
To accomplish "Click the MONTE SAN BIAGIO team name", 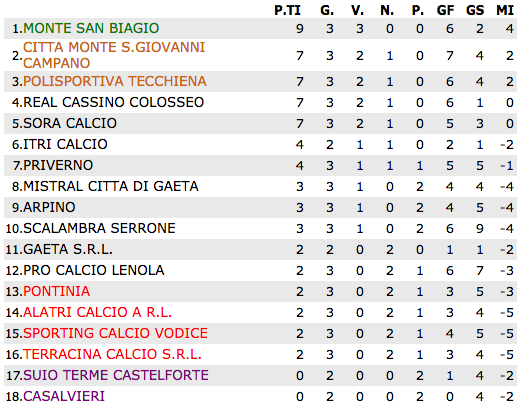I will tap(91, 28).
